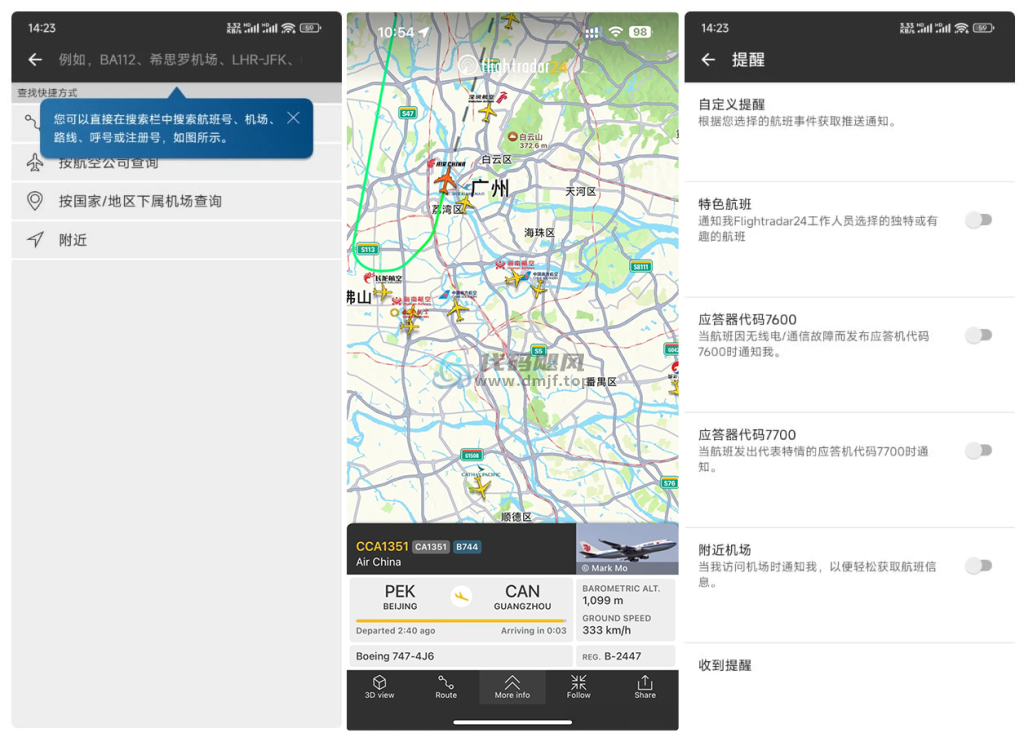This screenshot has width=1024, height=742.
Task: Tap the ground speed 333 km/h value
Action: click(x=607, y=630)
